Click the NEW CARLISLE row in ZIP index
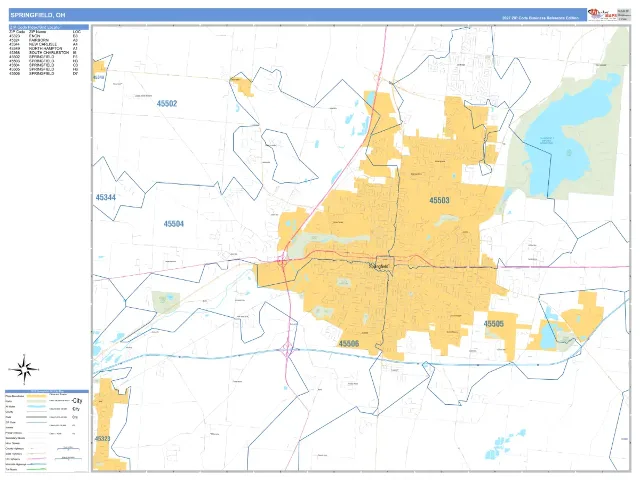This screenshot has width=640, height=480. 43,44
